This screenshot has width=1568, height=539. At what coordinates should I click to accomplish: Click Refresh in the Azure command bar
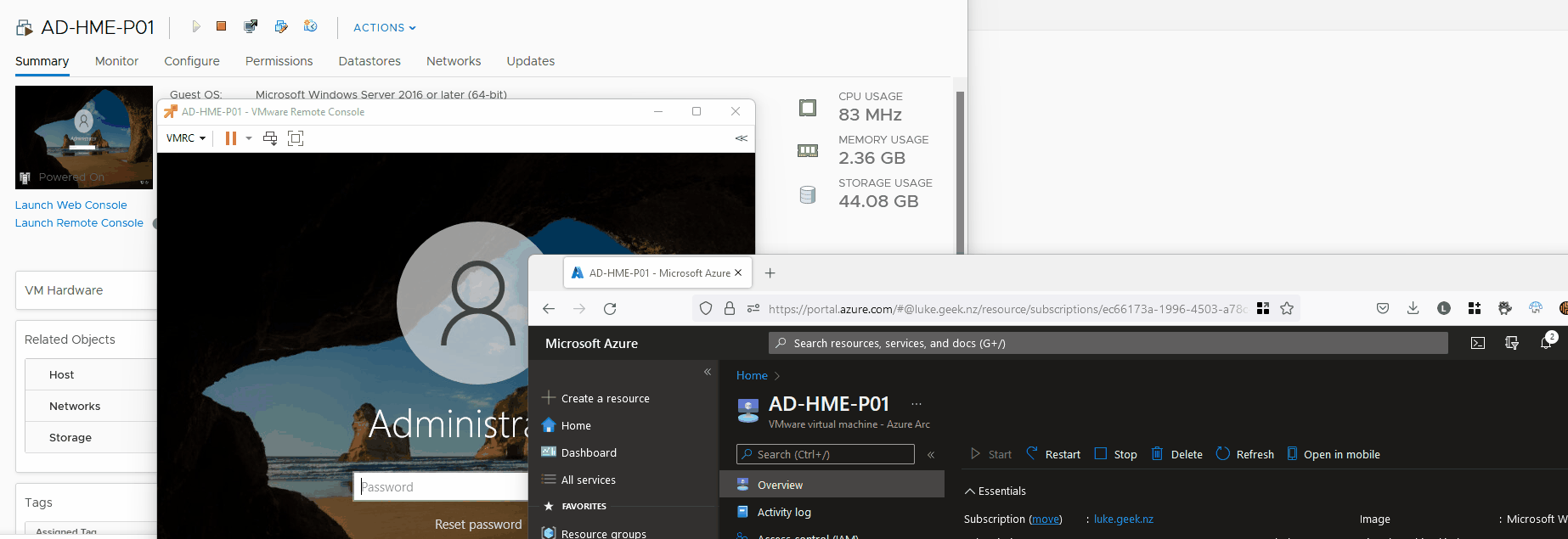click(x=1245, y=454)
